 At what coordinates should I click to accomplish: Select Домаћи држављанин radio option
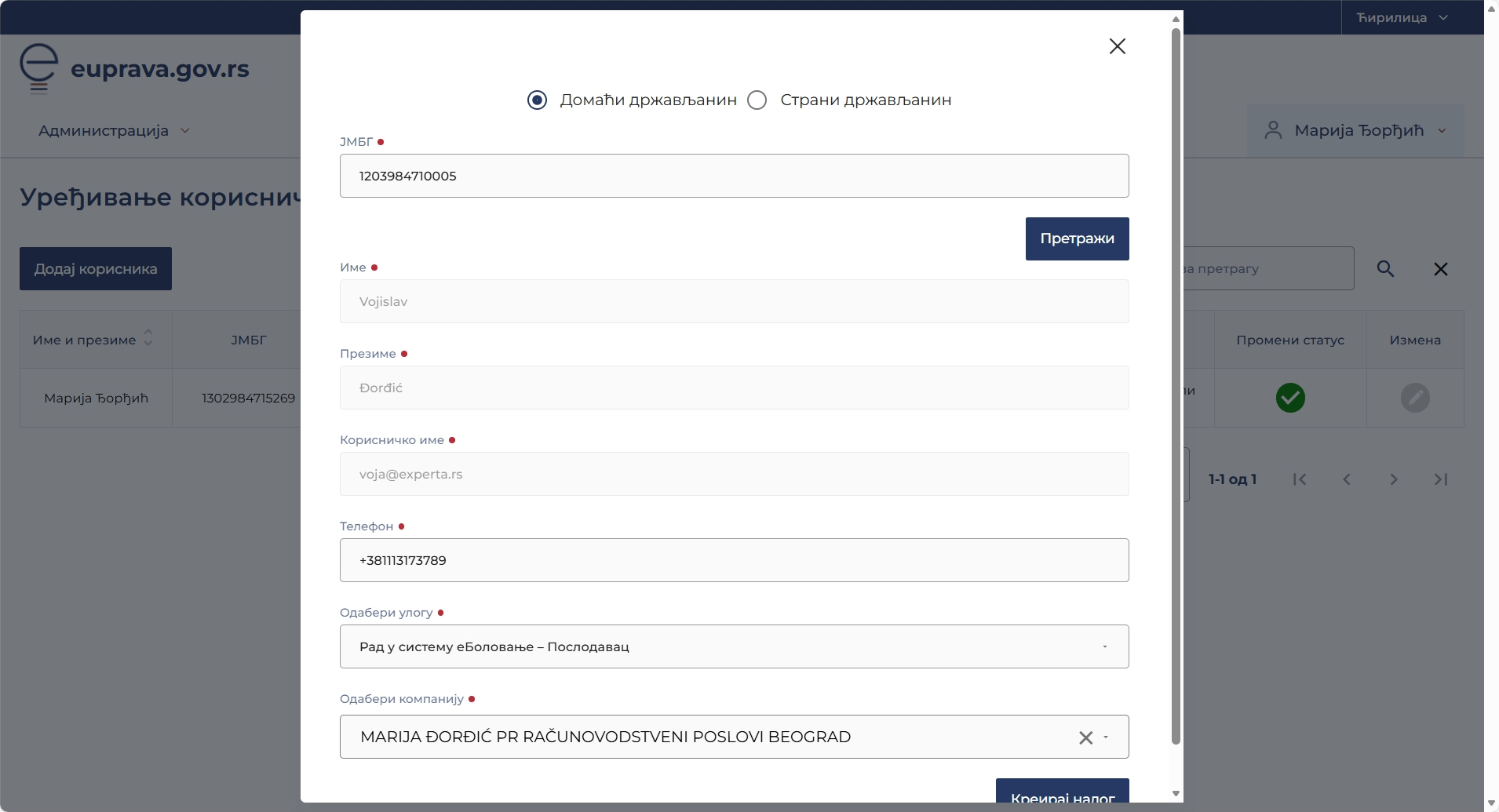(538, 100)
